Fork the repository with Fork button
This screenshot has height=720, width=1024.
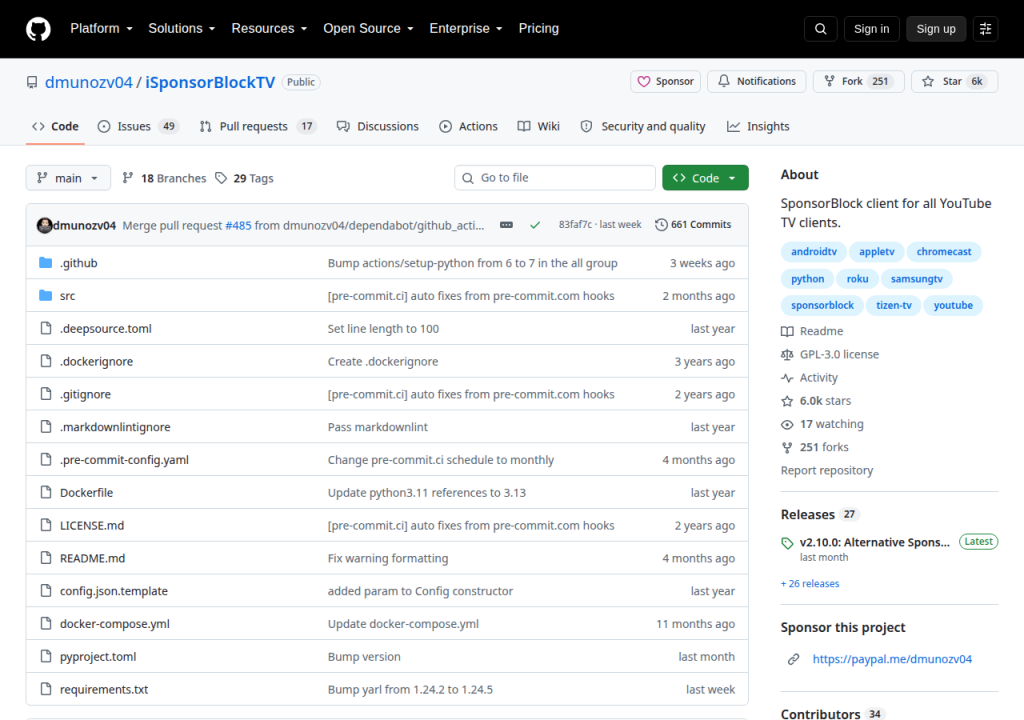(x=858, y=81)
